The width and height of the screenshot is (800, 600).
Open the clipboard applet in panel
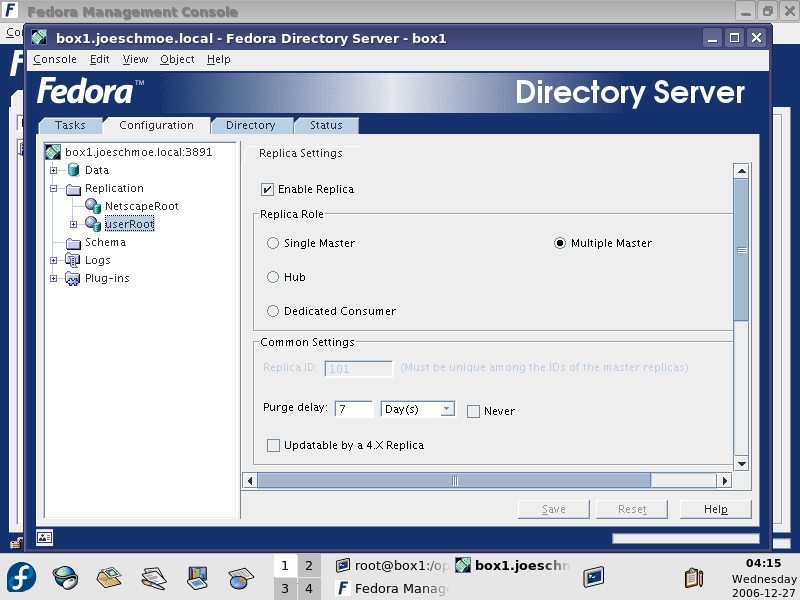tap(693, 577)
